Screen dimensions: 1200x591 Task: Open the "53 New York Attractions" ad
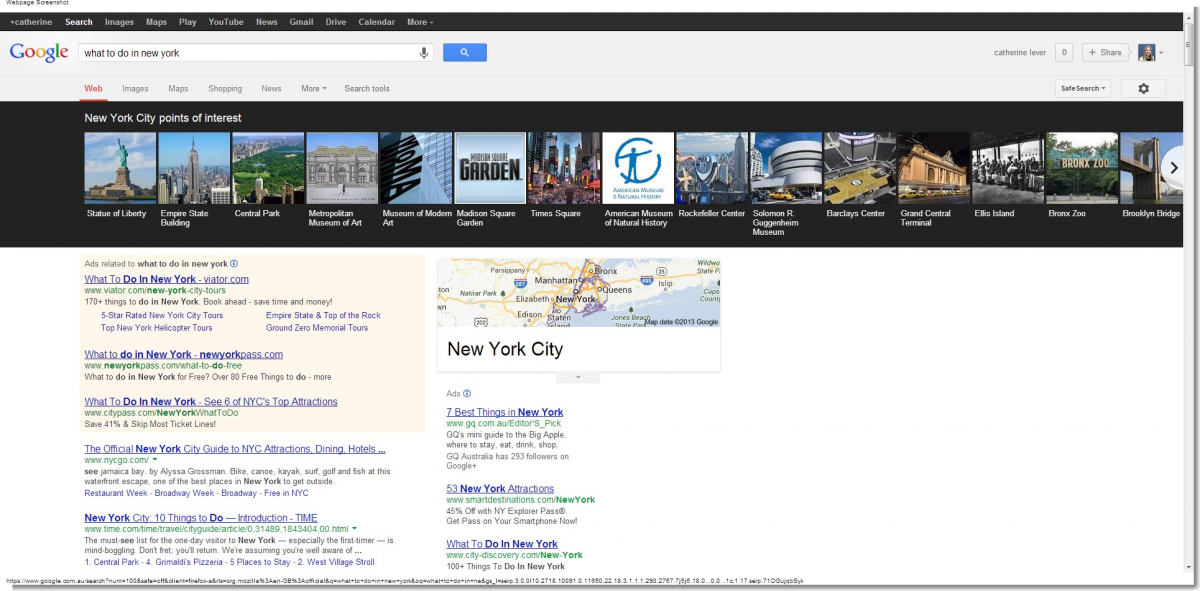click(x=500, y=489)
